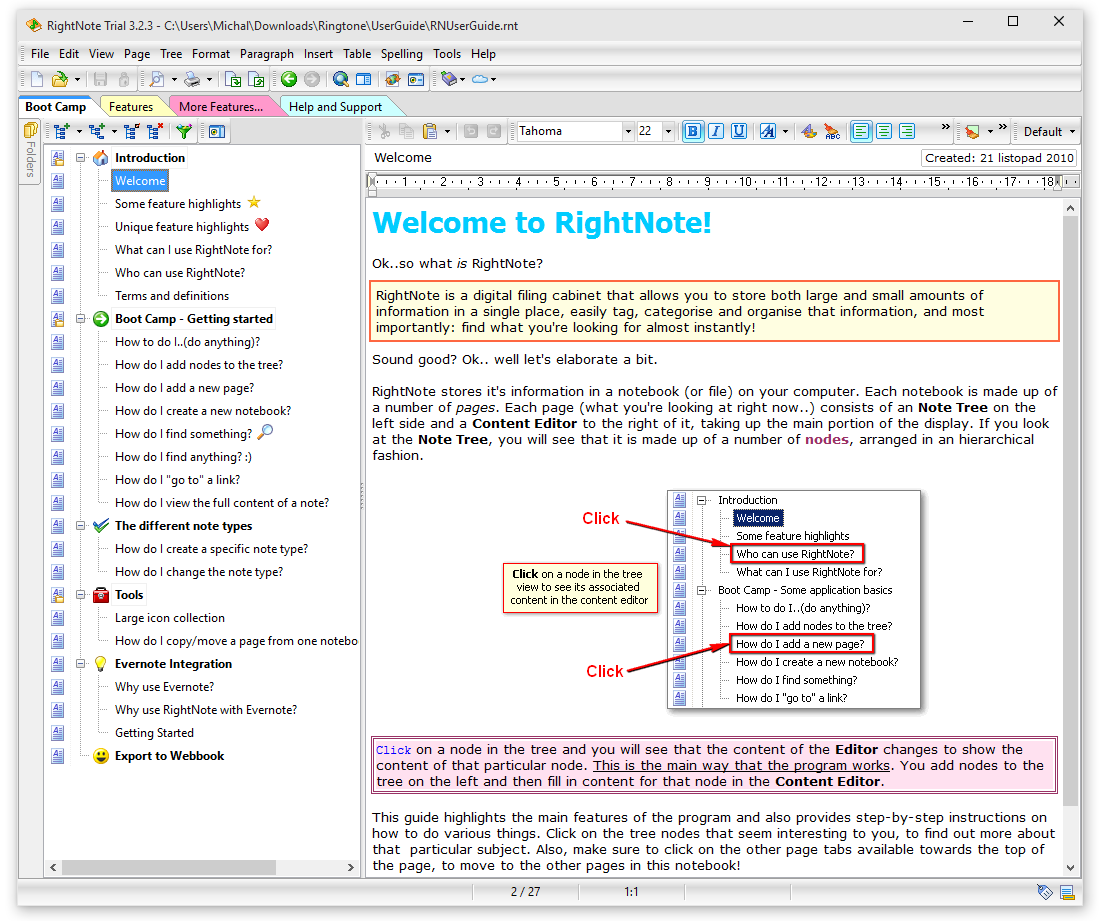Open the Tahoma font name dropdown
Image resolution: width=1120 pixels, height=921 pixels.
(629, 131)
